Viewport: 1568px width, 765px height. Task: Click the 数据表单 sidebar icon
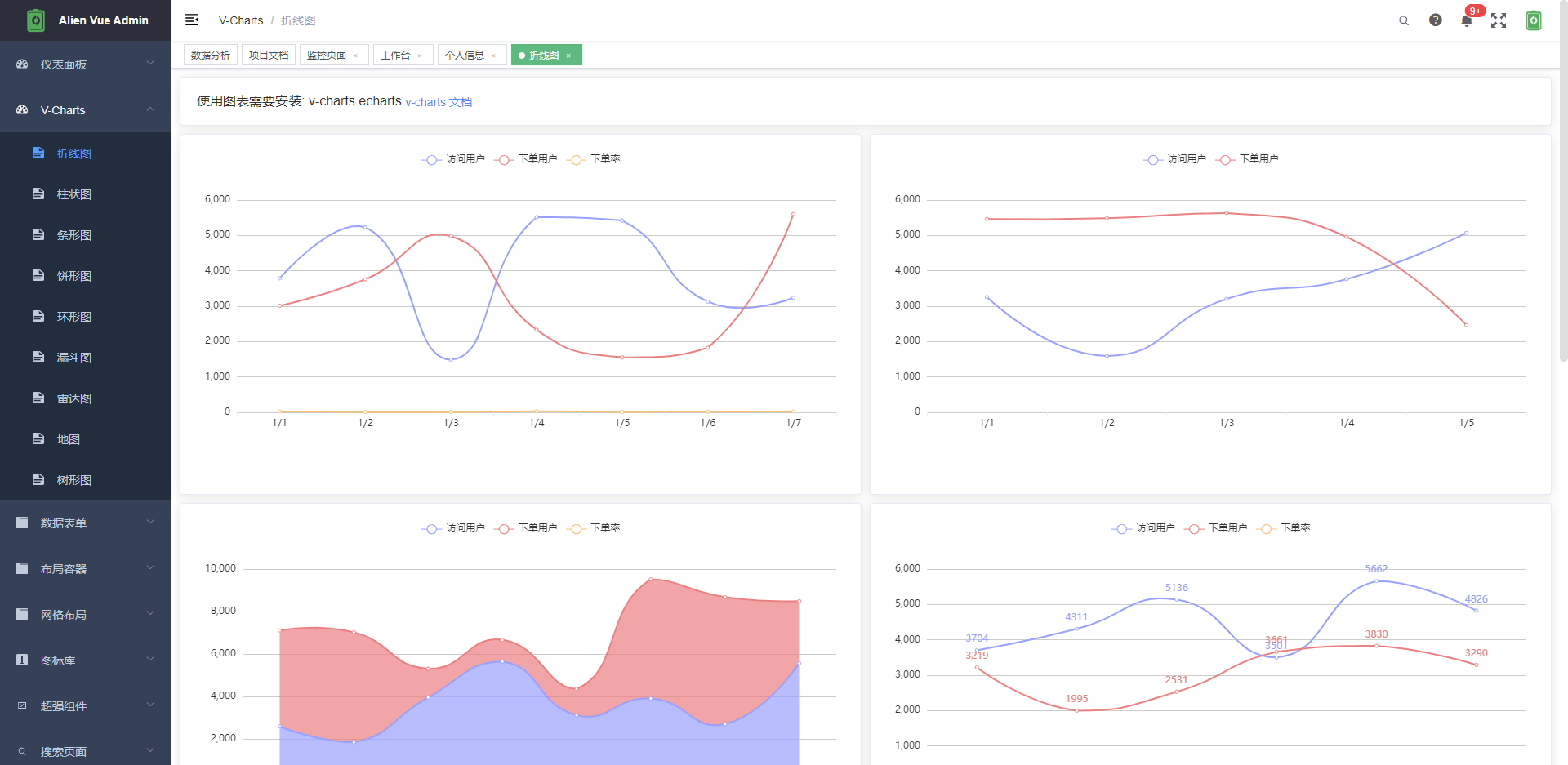22,523
